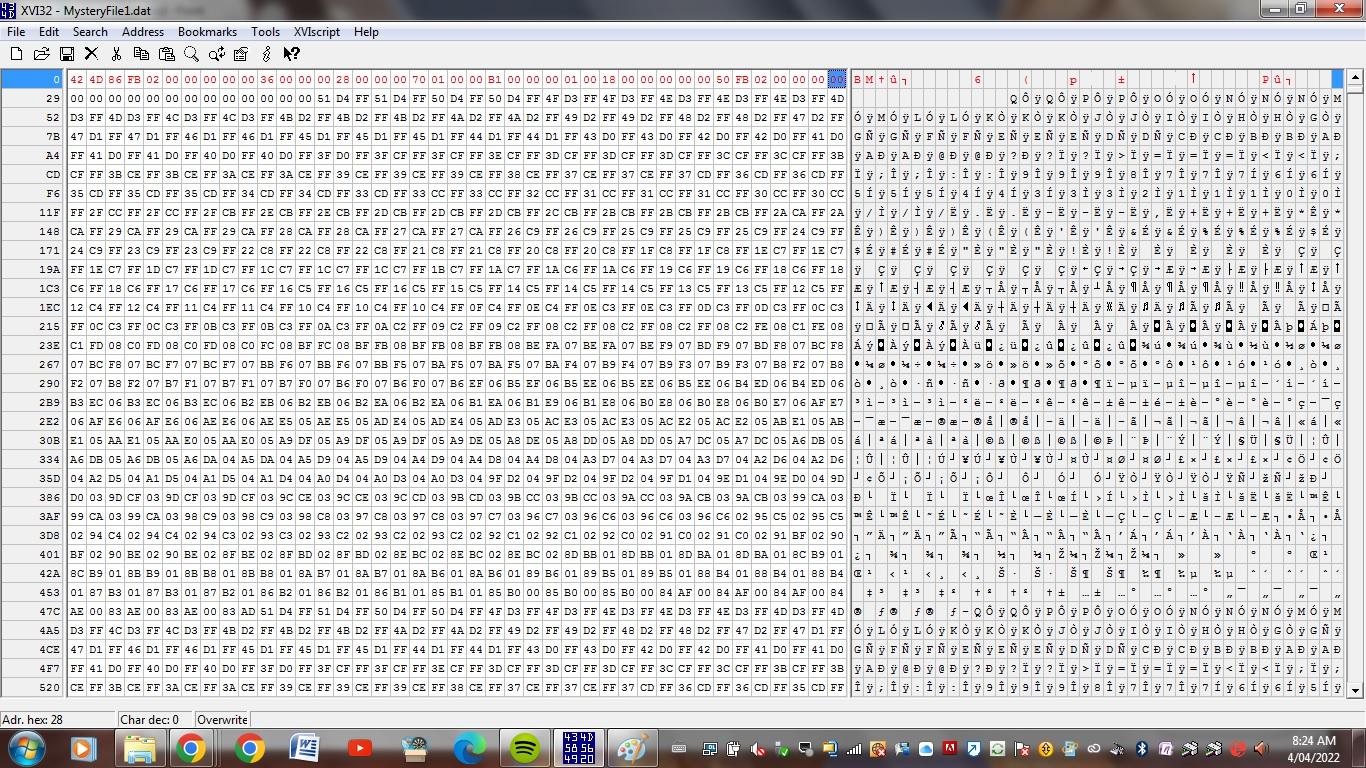Show the Adr. hex status field
The width and height of the screenshot is (1366, 768).
coord(55,719)
